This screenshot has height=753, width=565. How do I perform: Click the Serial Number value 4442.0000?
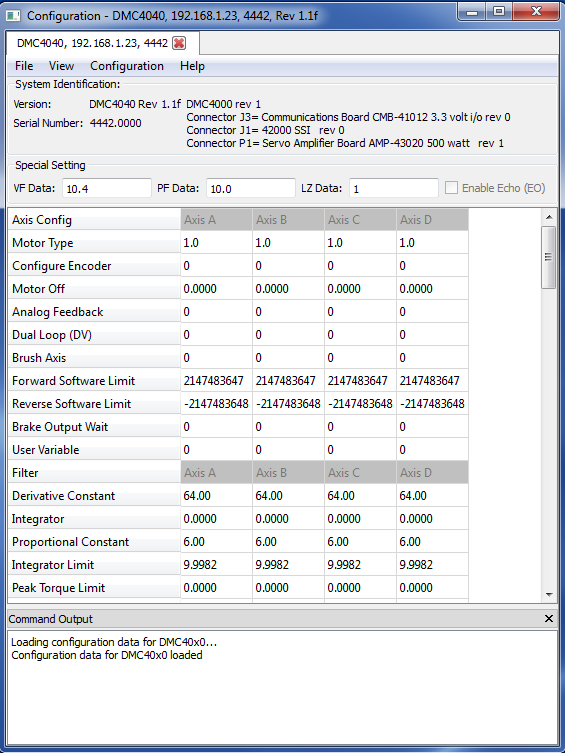pyautogui.click(x=116, y=123)
